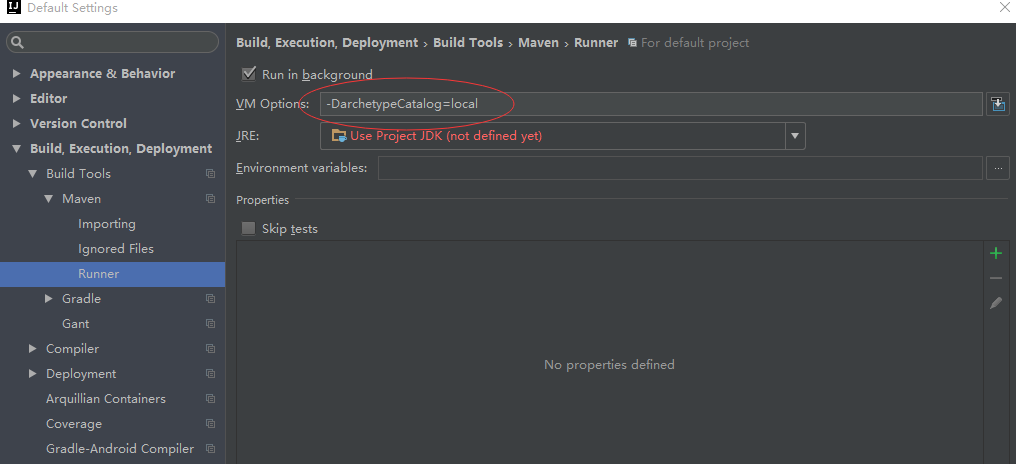This screenshot has height=464, width=1016.
Task: Click the Properties section label
Action: (x=262, y=200)
